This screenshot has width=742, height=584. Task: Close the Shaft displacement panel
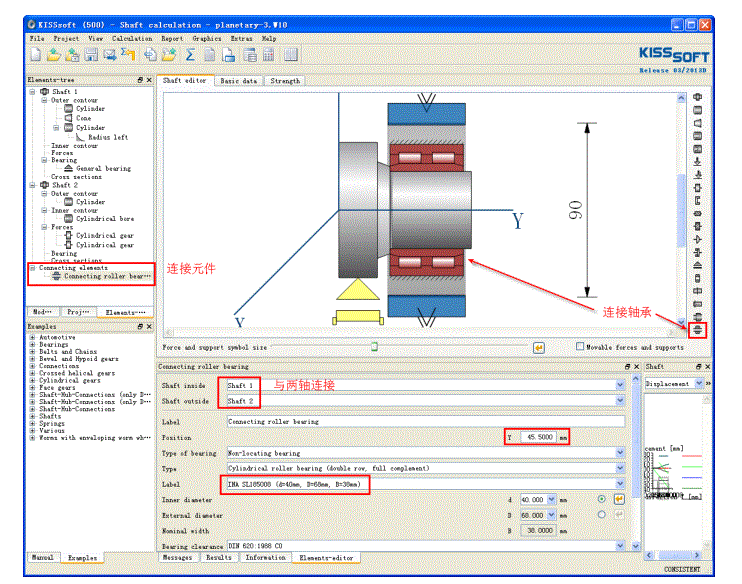click(x=707, y=366)
